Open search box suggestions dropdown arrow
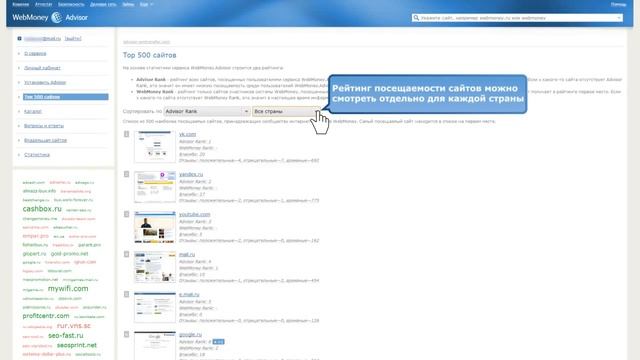 [619, 18]
